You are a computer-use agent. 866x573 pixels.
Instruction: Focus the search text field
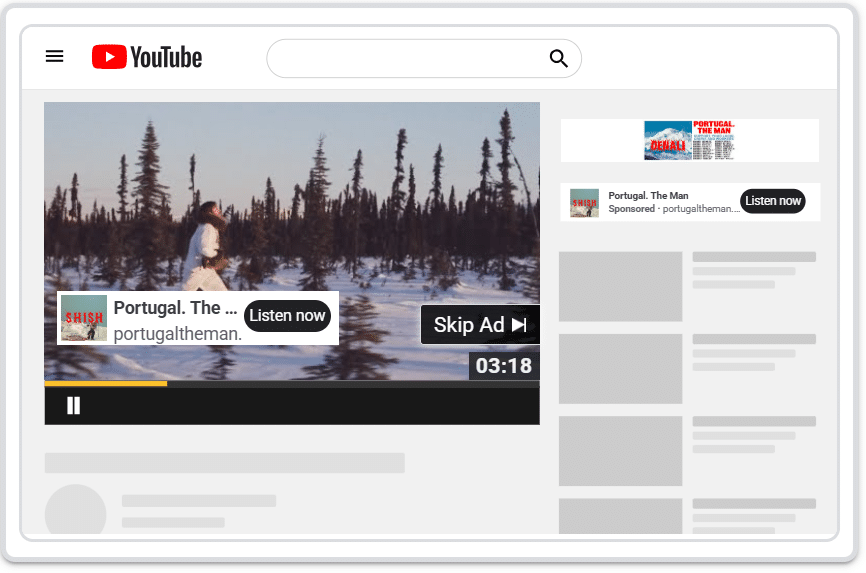(405, 59)
